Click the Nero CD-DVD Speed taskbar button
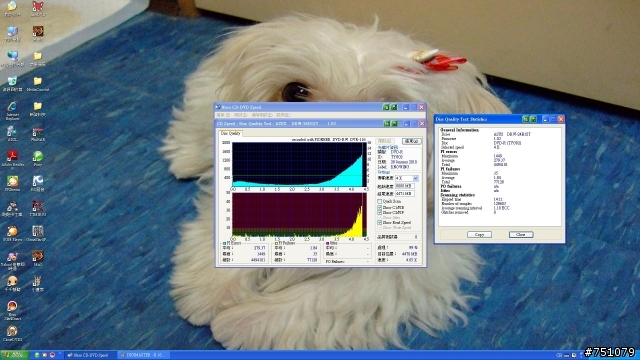Viewport: 640px width, 360px height. tap(89, 355)
